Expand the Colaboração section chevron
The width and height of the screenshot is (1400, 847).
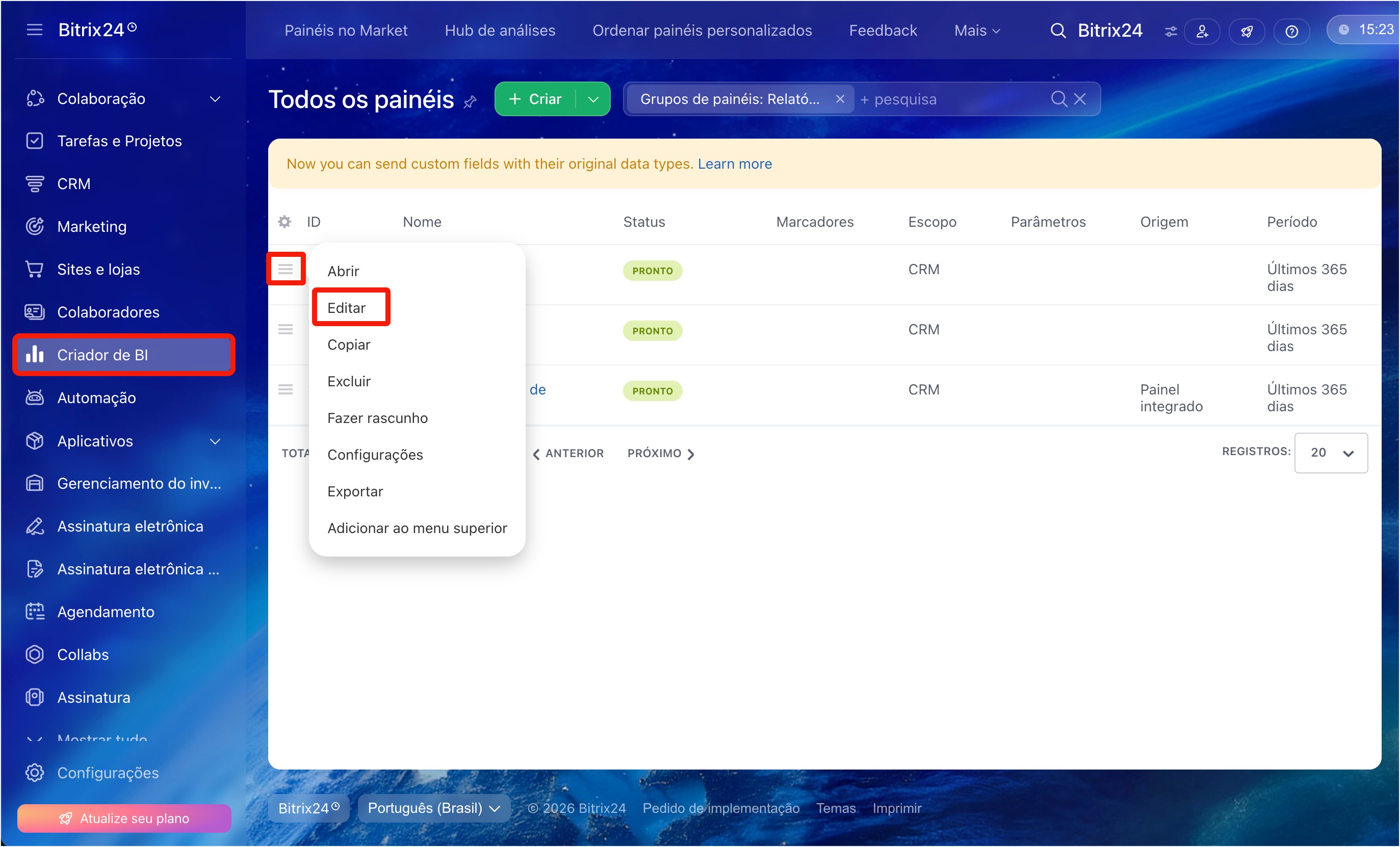pyautogui.click(x=215, y=99)
